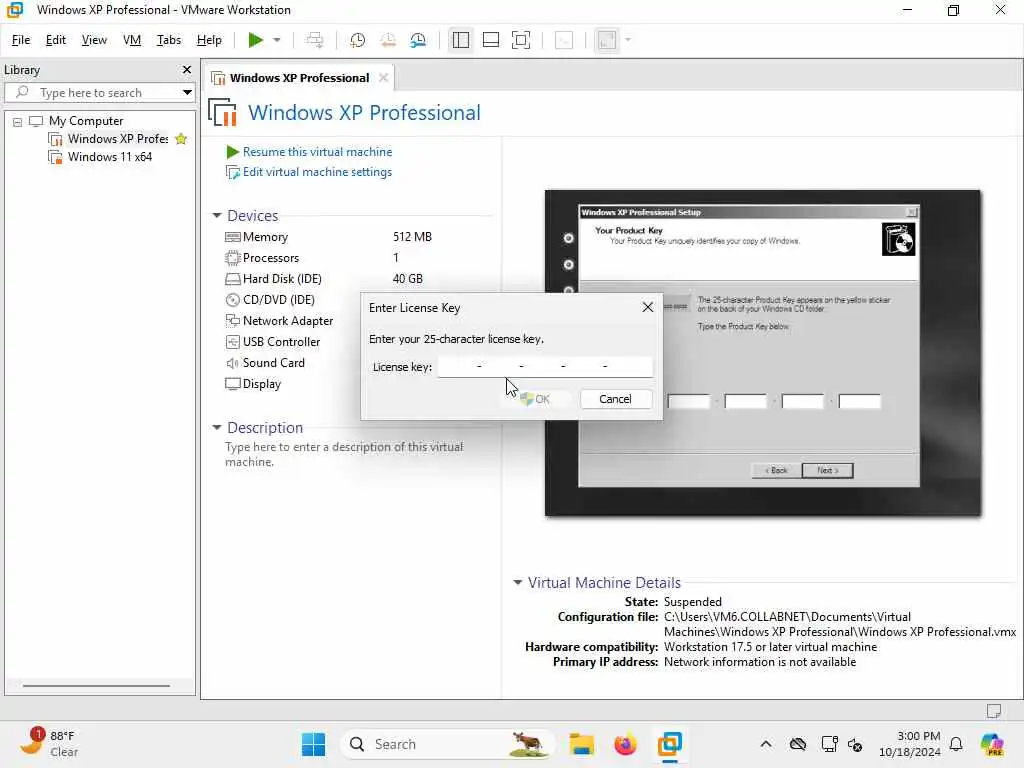Collapse the Virtual Machine Details section

pos(517,582)
